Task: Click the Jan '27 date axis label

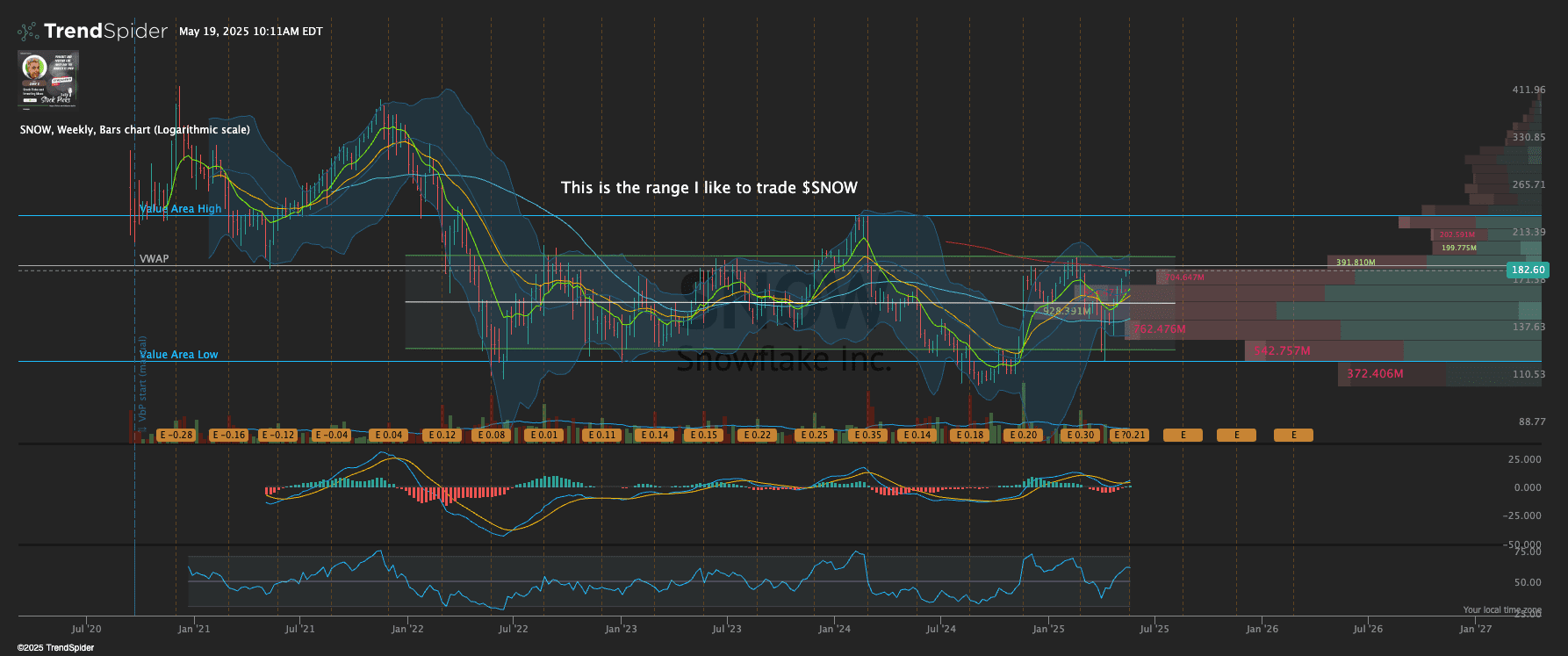Action: (1476, 629)
